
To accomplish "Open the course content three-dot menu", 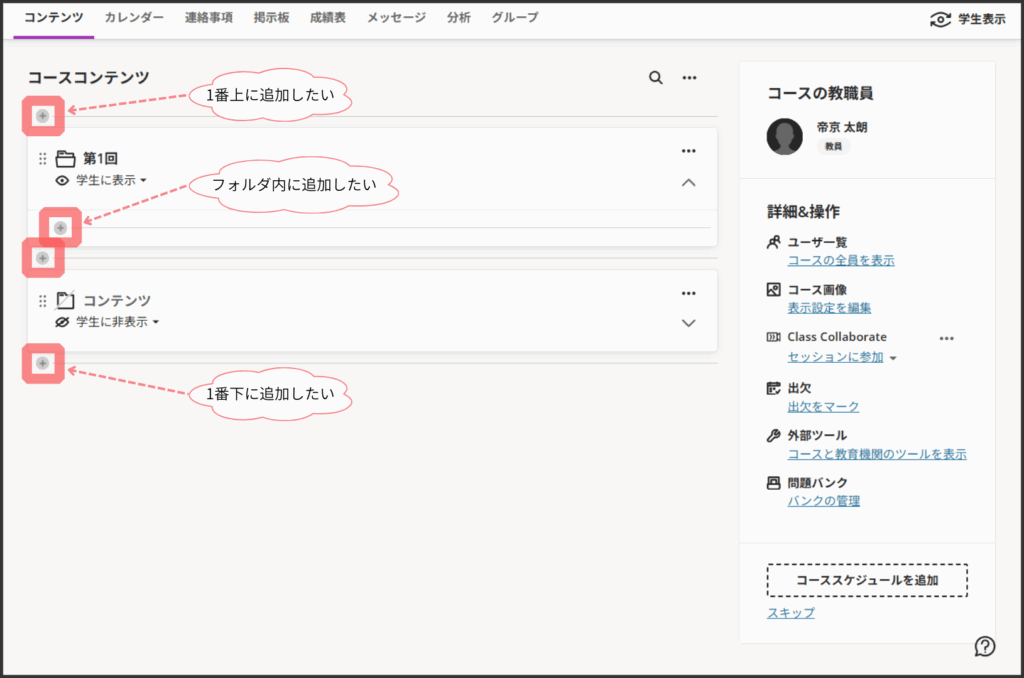I will (x=689, y=78).
